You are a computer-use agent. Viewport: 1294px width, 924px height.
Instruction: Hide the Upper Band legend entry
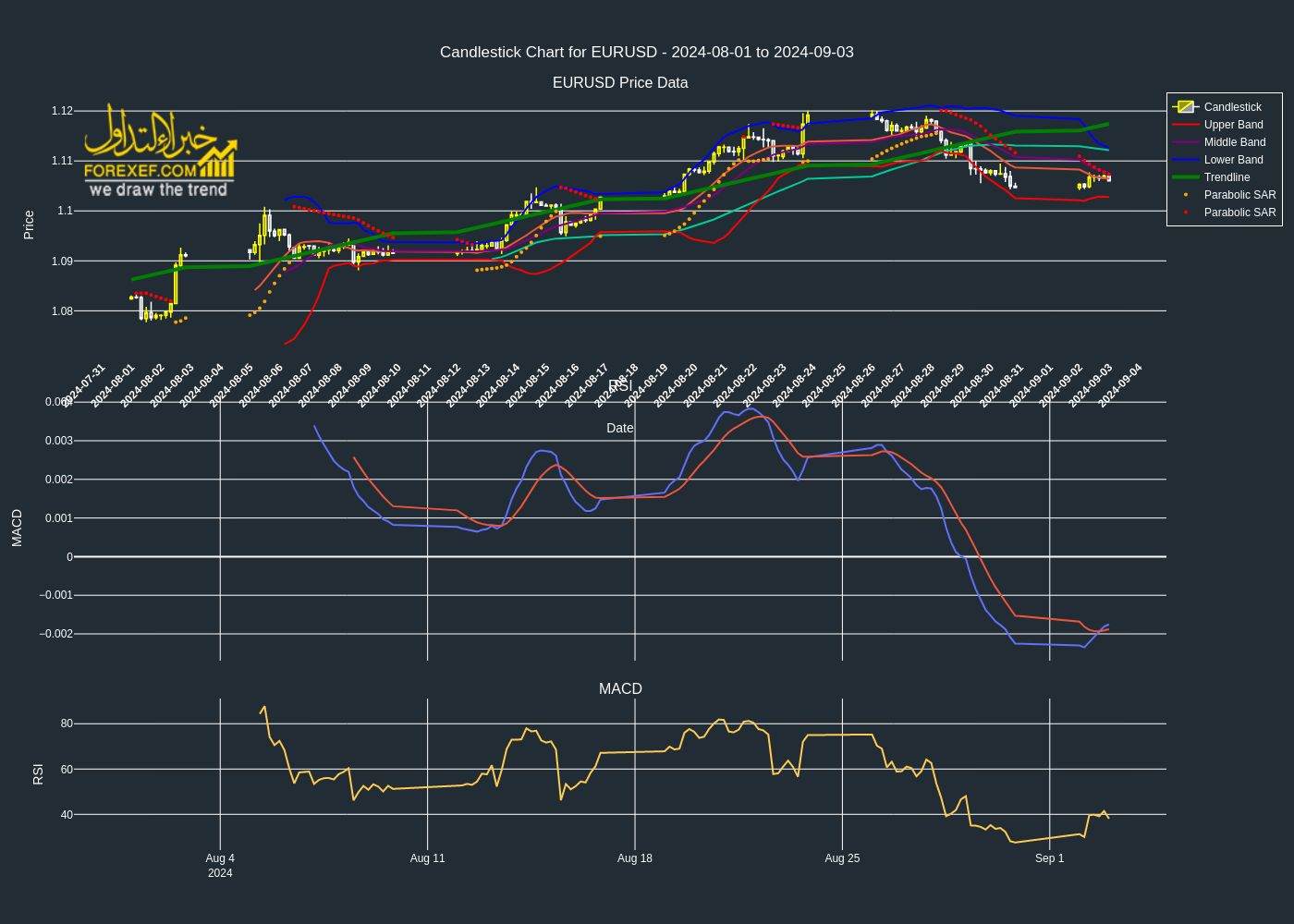tap(1224, 125)
